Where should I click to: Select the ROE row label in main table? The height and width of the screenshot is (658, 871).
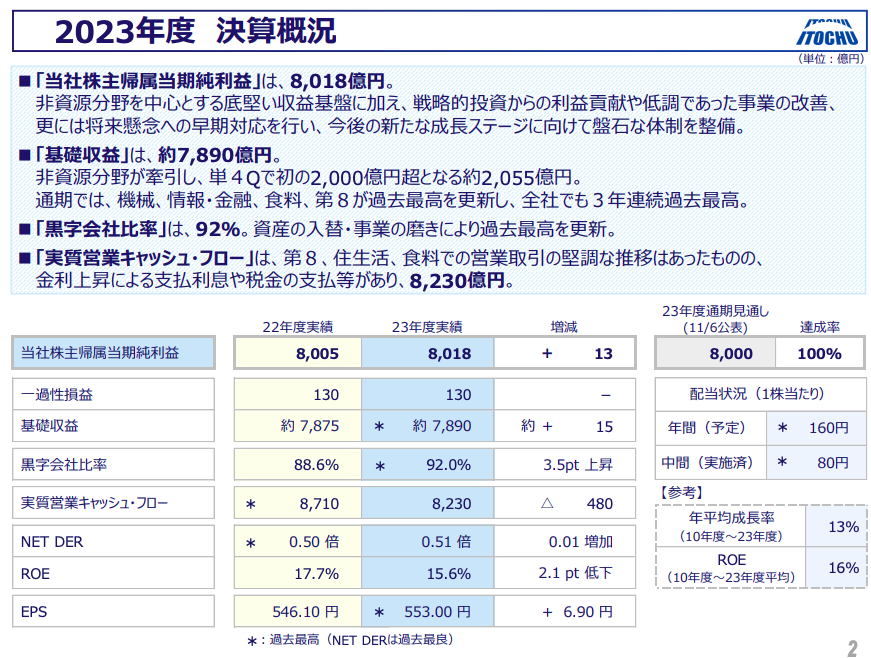click(x=113, y=573)
